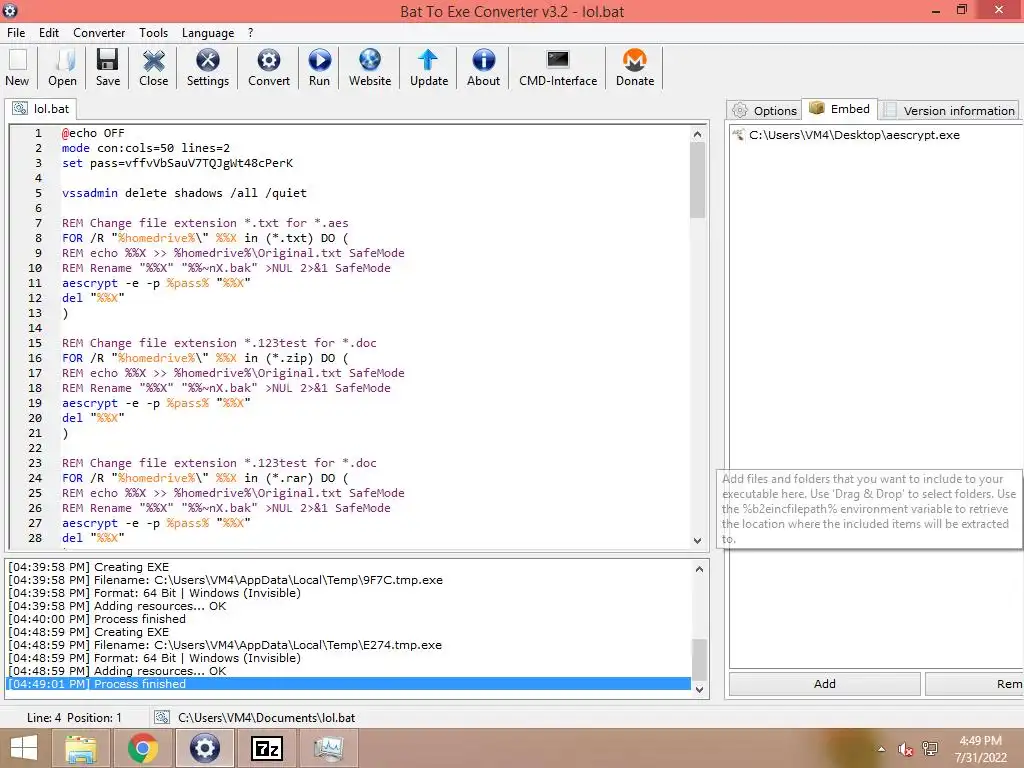Open the Language menu
The width and height of the screenshot is (1024, 768).
pyautogui.click(x=208, y=33)
